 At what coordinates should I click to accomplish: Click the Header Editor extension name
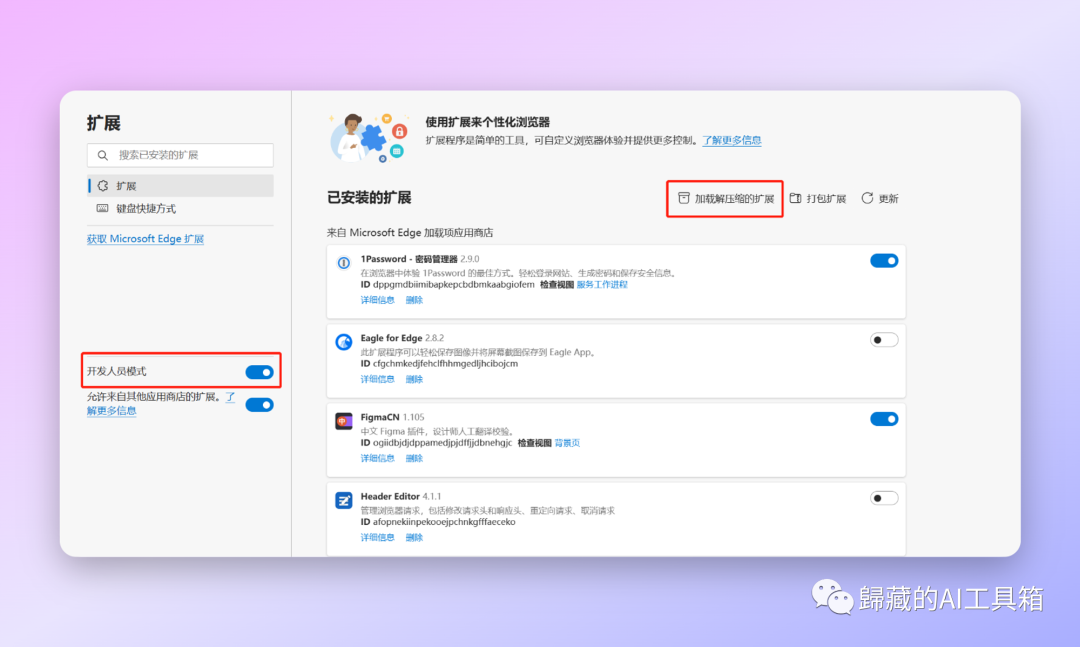click(x=390, y=497)
